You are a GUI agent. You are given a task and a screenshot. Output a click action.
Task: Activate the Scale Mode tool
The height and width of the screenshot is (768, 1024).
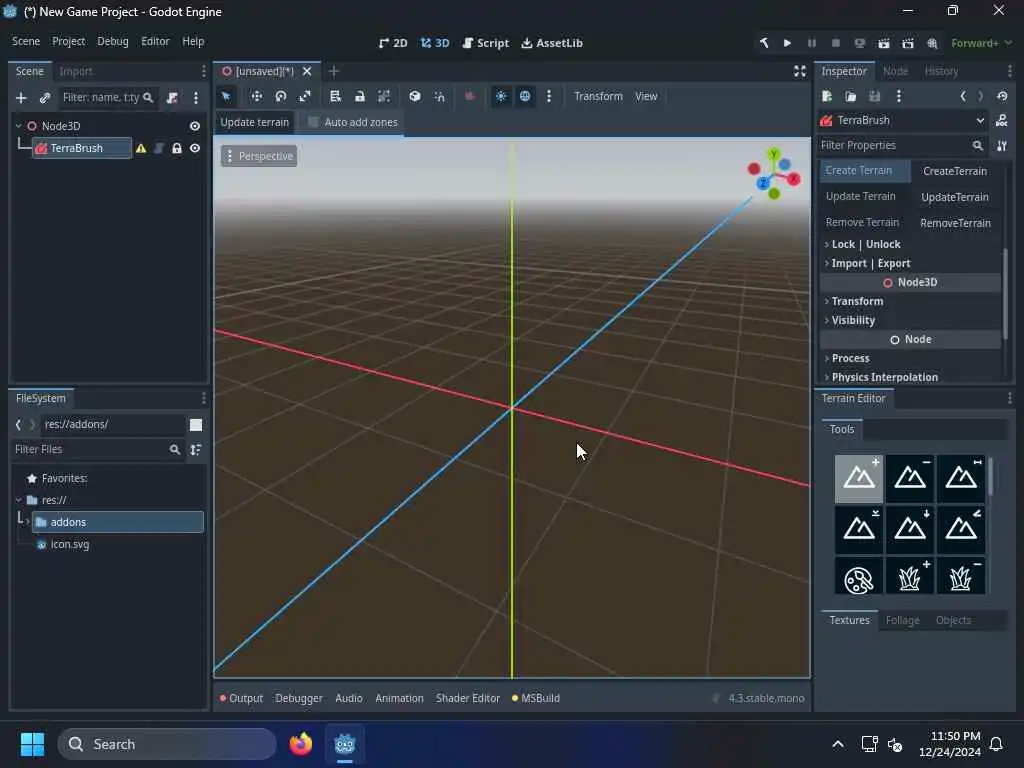(x=305, y=97)
